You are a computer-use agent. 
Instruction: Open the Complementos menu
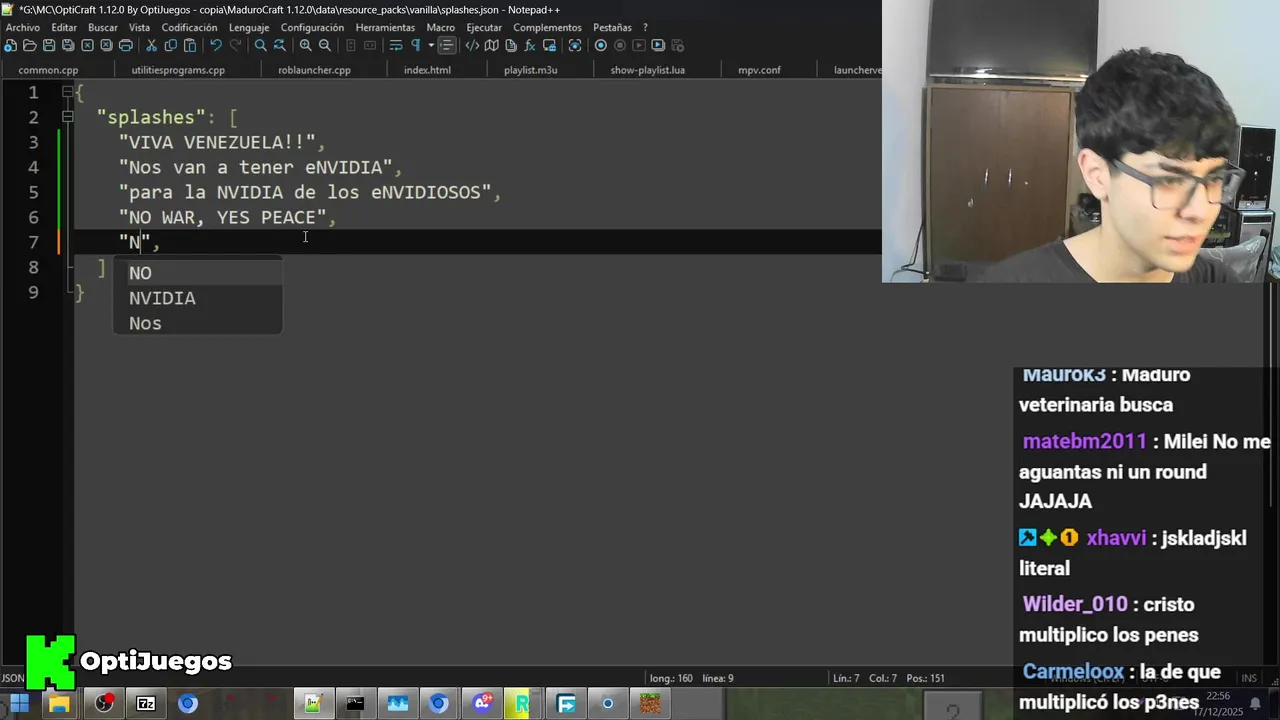548,27
